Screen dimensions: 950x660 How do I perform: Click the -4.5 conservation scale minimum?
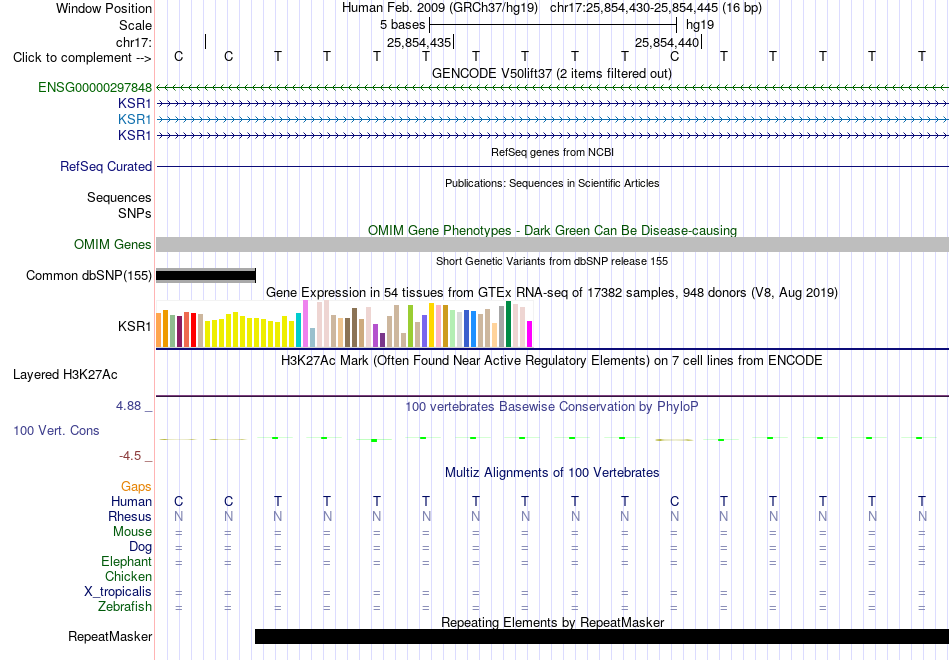(130, 456)
